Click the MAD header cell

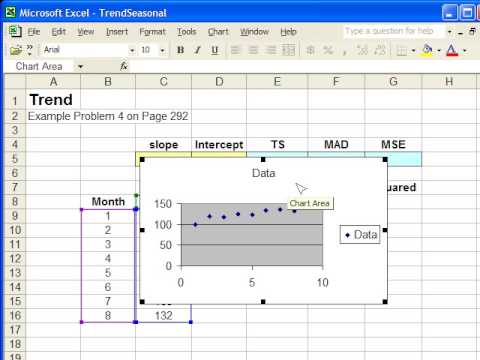tap(336, 145)
